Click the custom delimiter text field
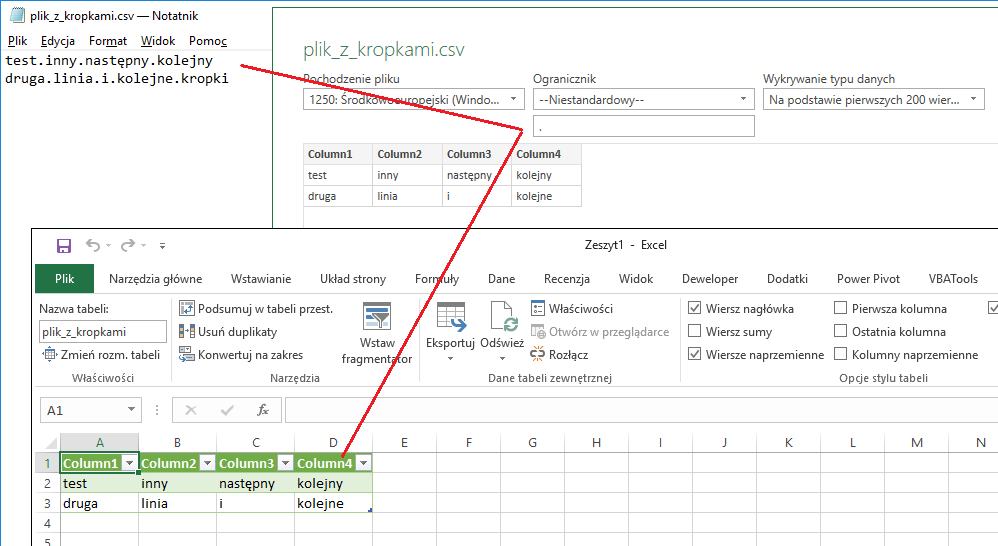Viewport: 998px width, 546px height. 643,126
